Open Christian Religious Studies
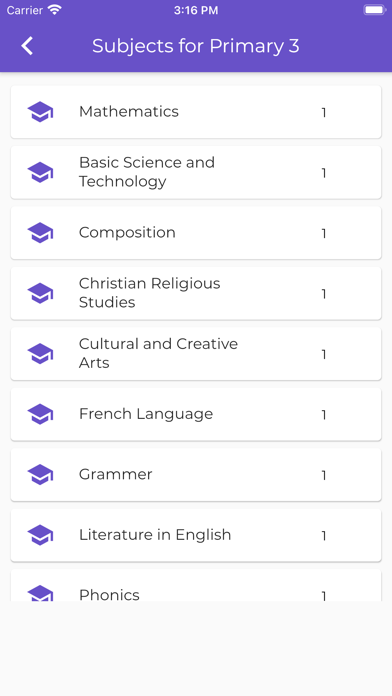 [x=196, y=293]
